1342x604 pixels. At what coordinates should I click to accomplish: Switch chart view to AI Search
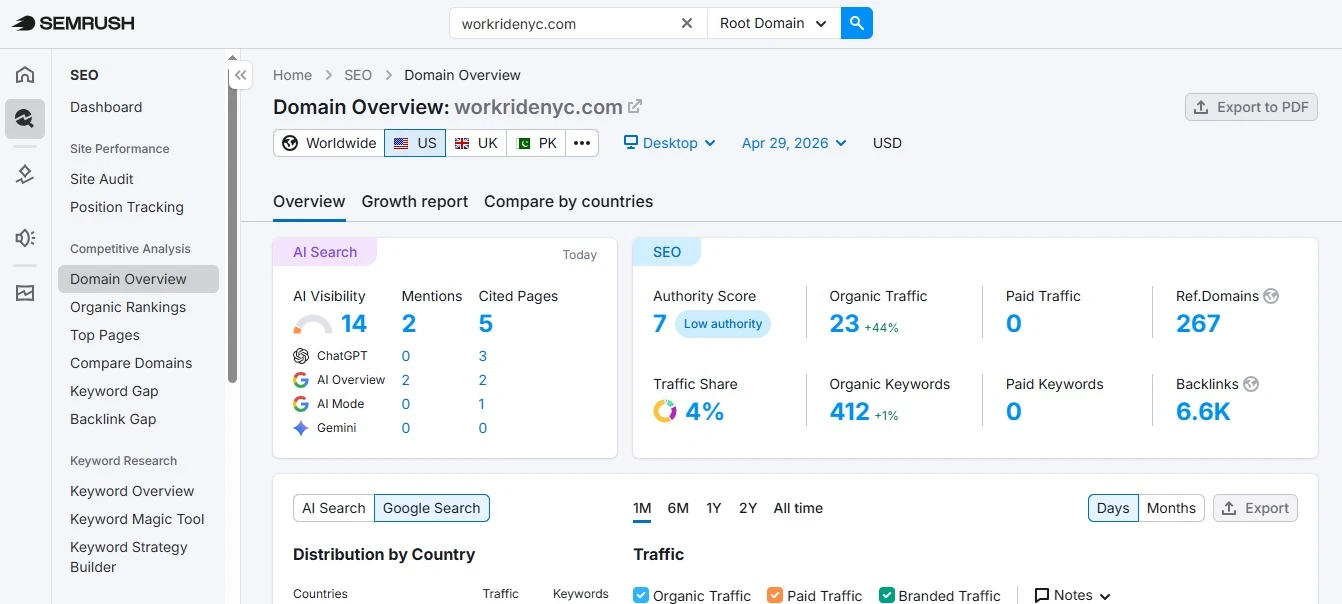point(334,508)
